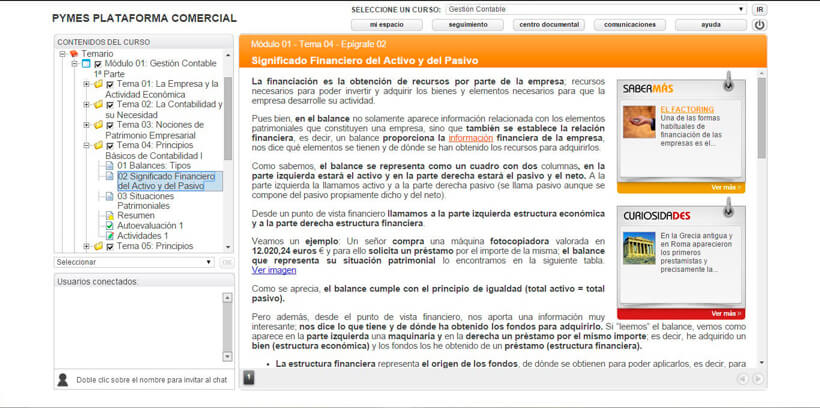Image resolution: width=820 pixels, height=408 pixels.
Task: Toggle the Módulo 01 checkbox
Action: 98,64
